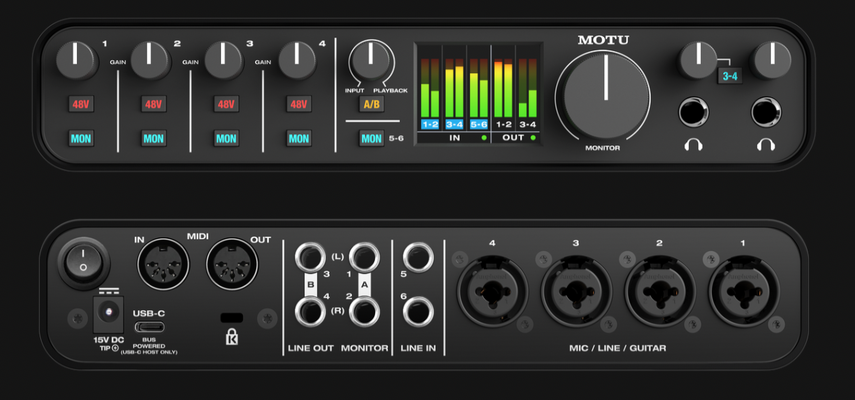This screenshot has height=400, width=855.
Task: Enable the MON button for channel 2
Action: [154, 138]
